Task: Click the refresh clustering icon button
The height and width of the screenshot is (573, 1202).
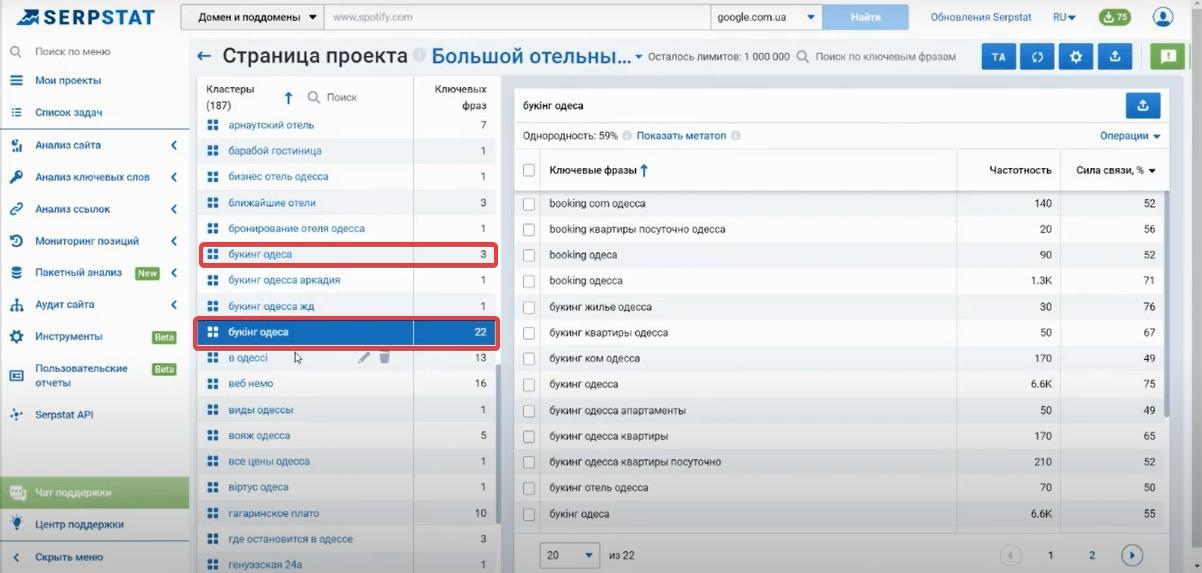Action: tap(1037, 57)
